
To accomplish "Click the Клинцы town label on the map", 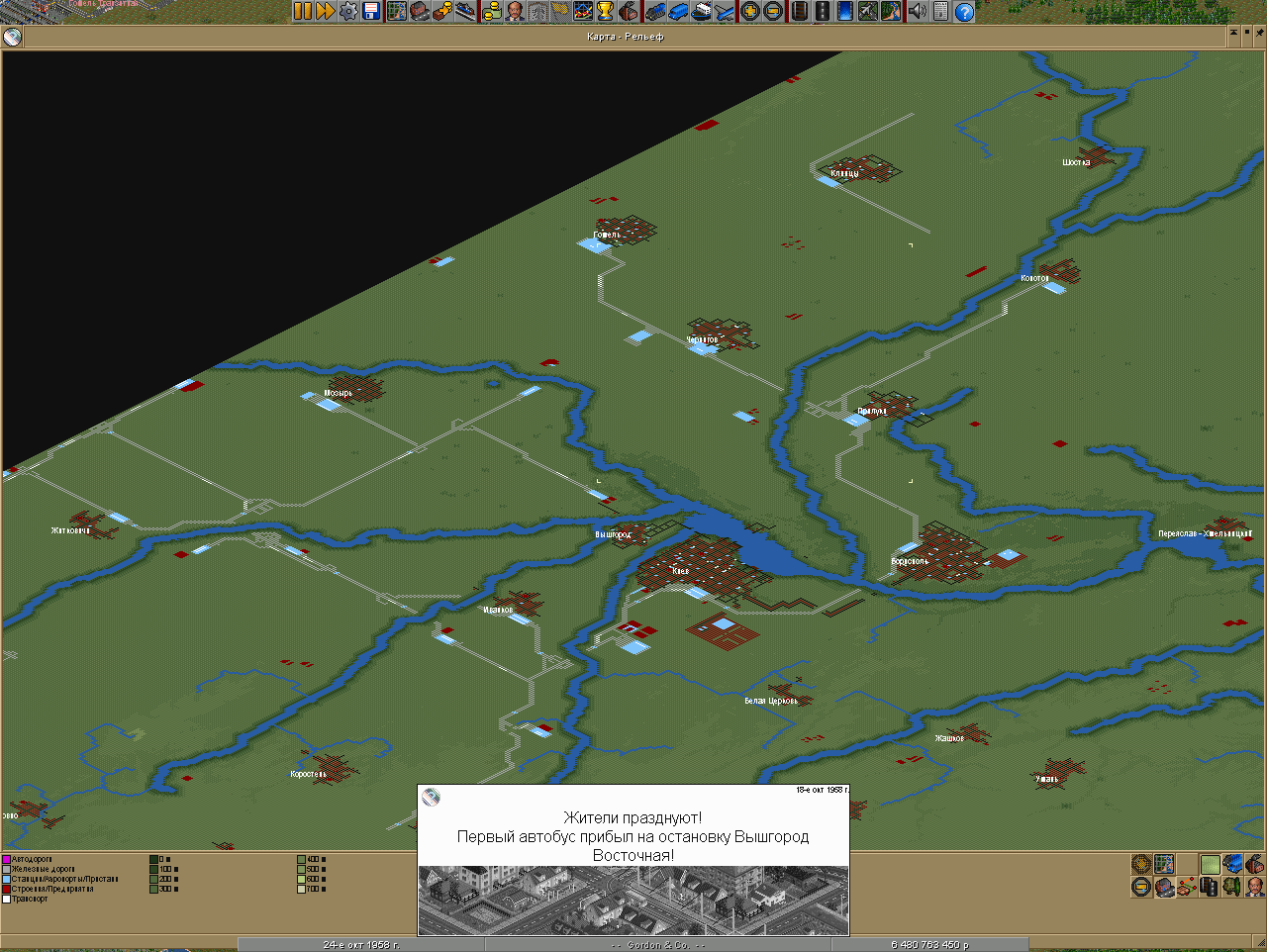I will pos(844,173).
